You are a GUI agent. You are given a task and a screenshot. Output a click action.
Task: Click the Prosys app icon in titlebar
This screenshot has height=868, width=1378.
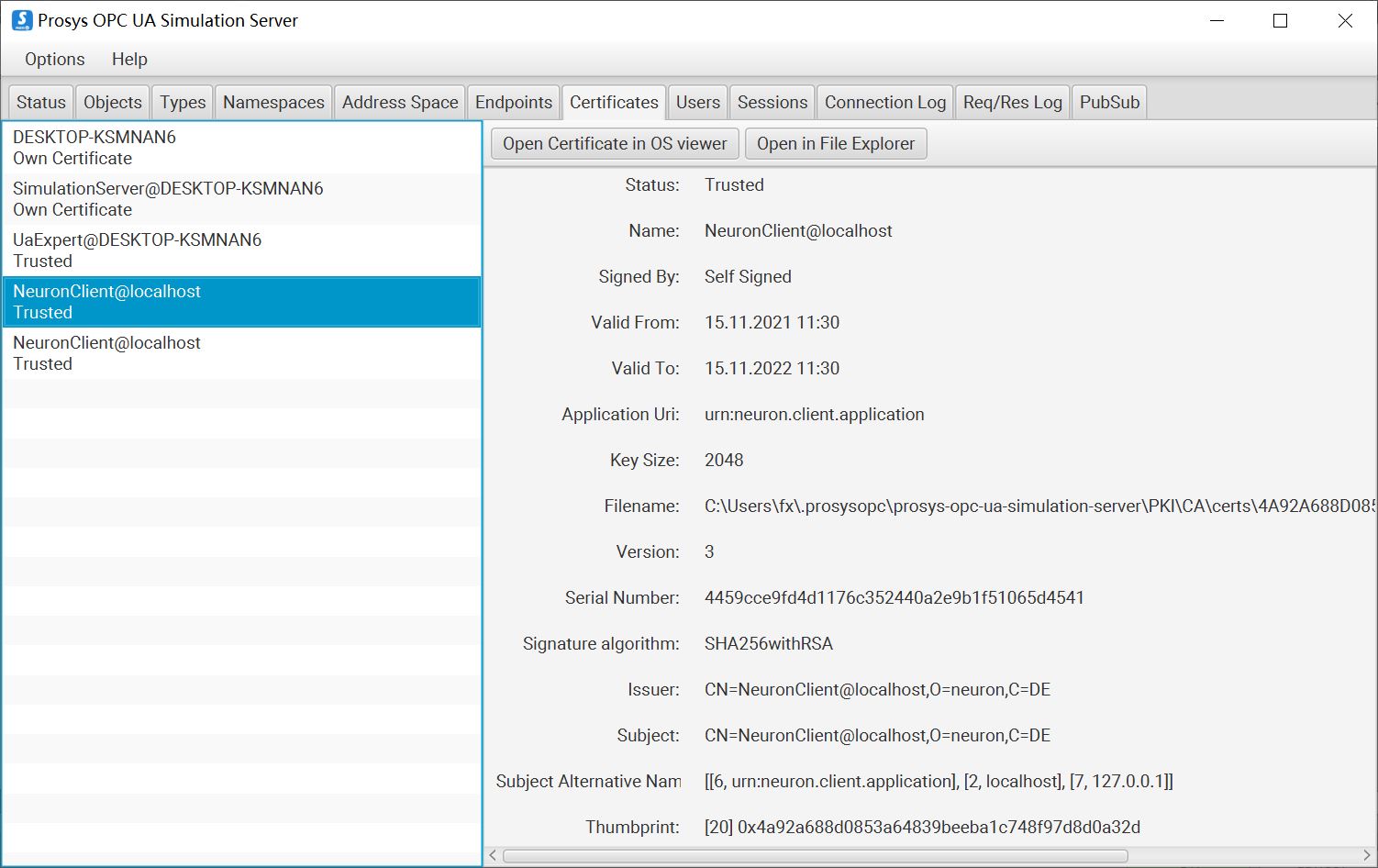tap(20, 19)
